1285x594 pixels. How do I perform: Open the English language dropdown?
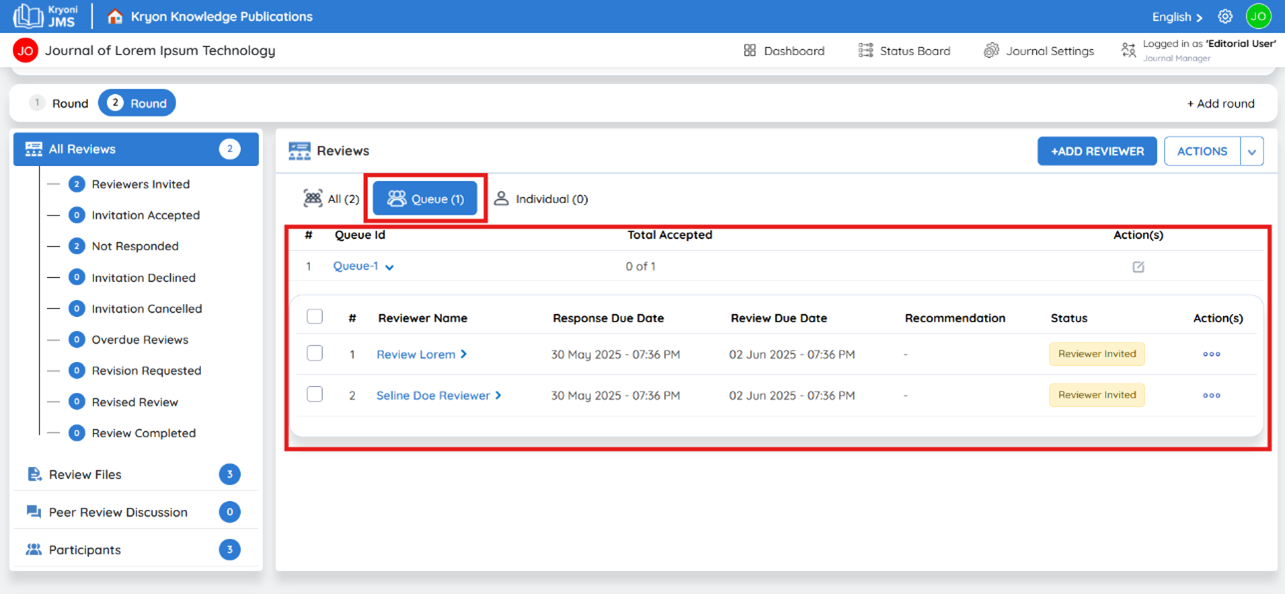coord(1177,17)
